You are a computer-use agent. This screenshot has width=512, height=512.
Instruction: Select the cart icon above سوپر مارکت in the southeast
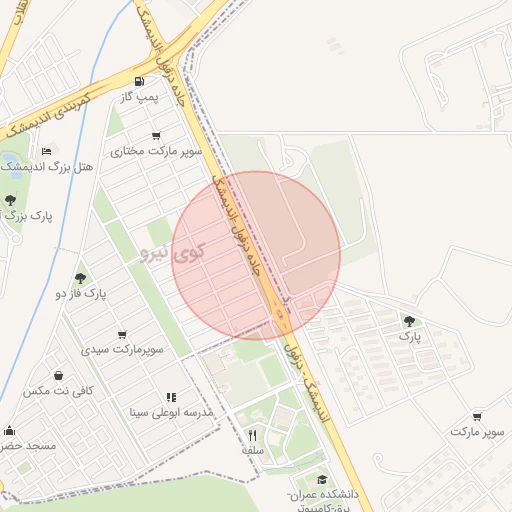tap(477, 416)
